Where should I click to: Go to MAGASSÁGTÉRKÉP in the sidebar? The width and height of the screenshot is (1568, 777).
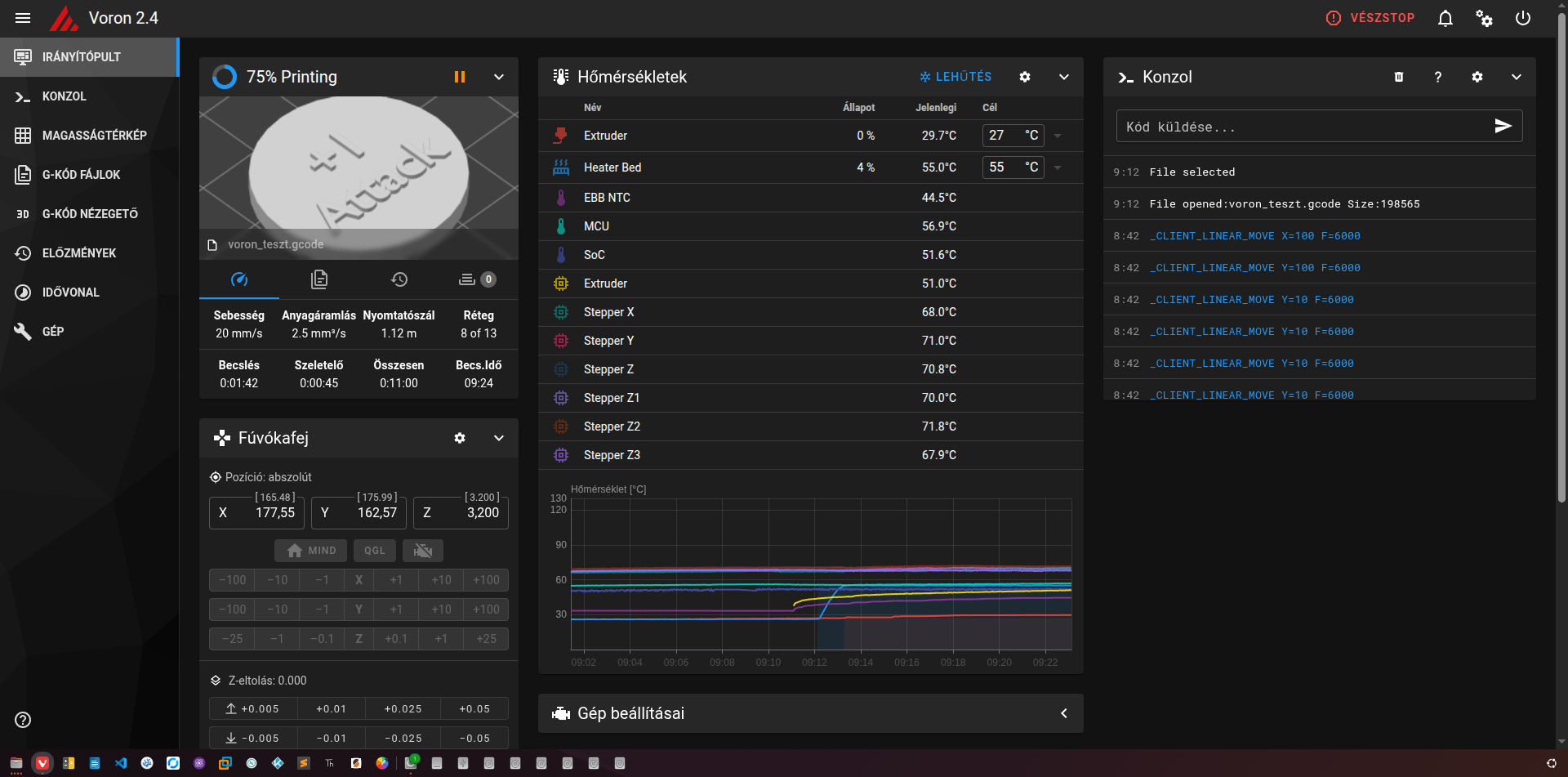point(94,136)
